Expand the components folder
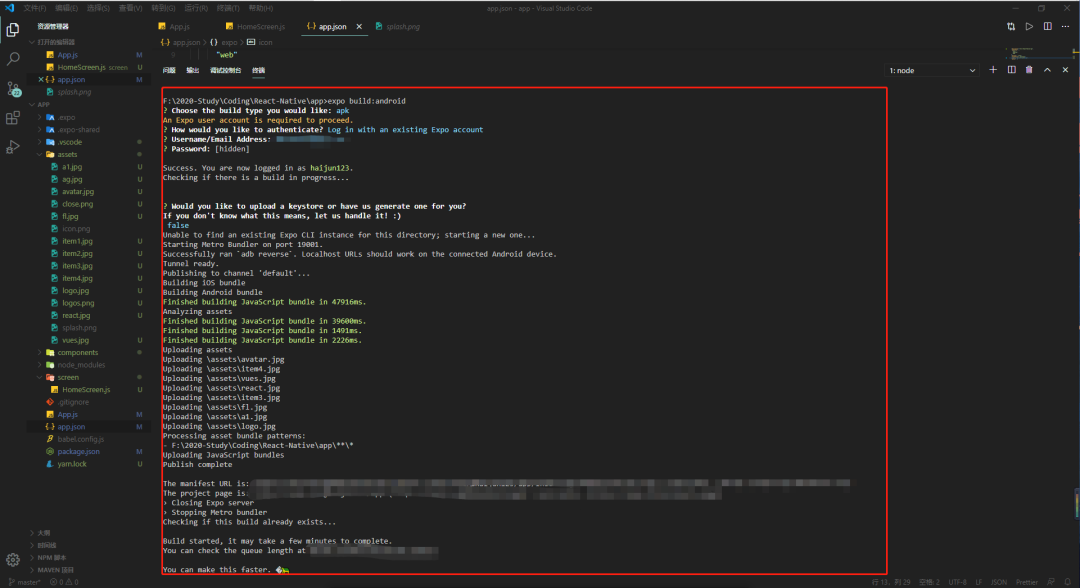Screen dimensions: 1080x588 (x=77, y=353)
